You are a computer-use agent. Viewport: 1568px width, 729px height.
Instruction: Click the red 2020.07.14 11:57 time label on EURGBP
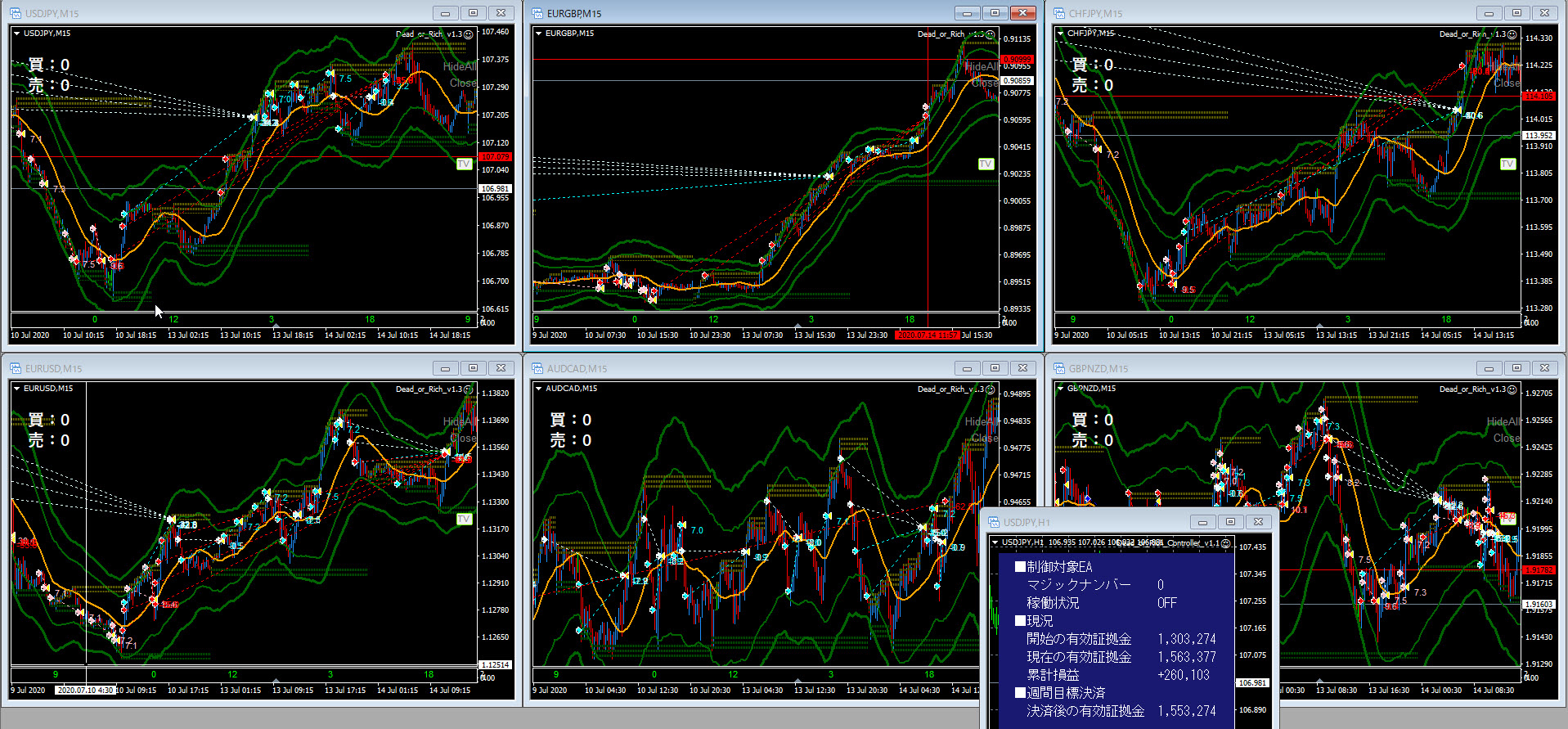coord(927,335)
